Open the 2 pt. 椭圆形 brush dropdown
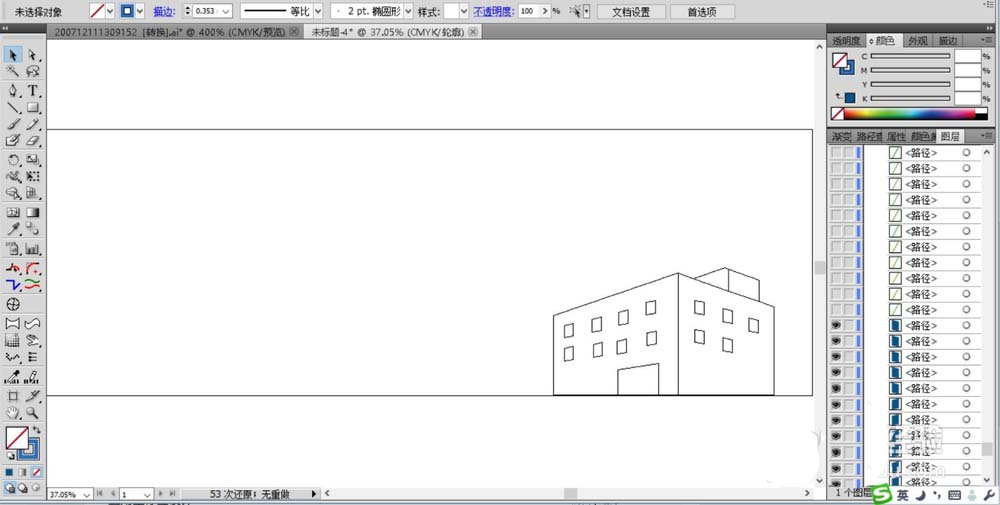This screenshot has width=1000, height=505. point(408,11)
